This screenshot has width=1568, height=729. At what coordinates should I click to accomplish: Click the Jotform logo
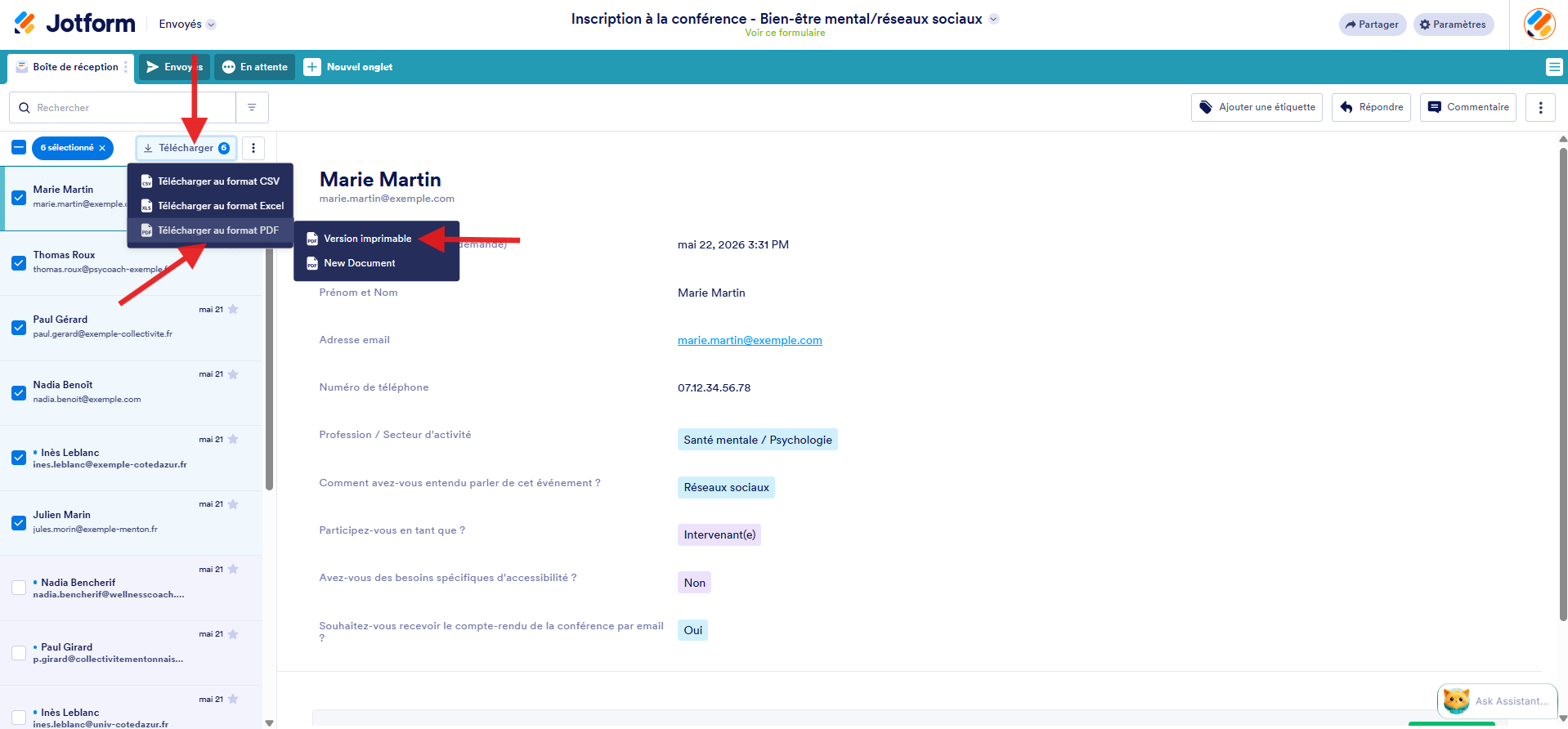[74, 24]
